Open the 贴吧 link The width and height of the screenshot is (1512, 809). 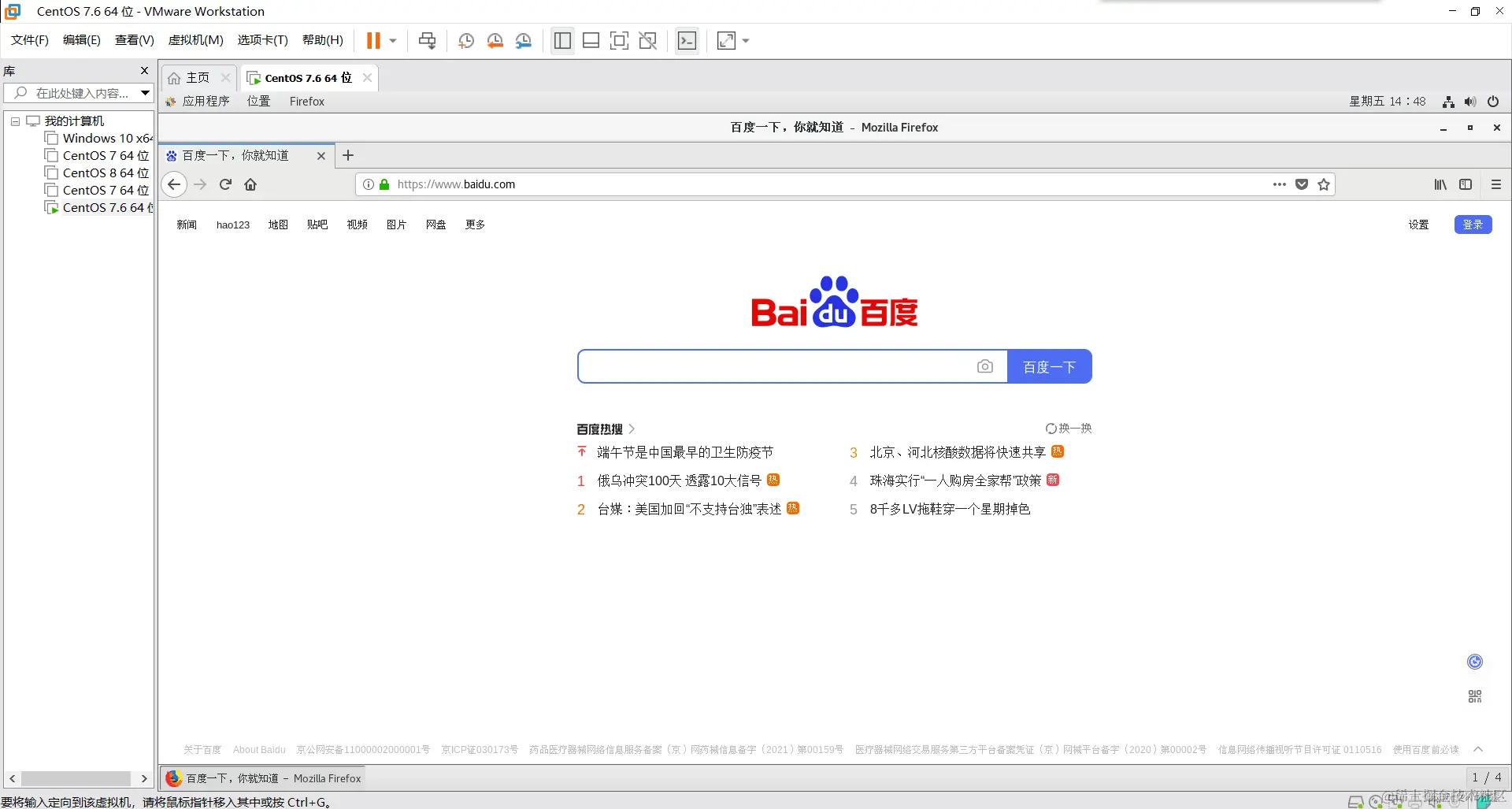[x=317, y=225]
